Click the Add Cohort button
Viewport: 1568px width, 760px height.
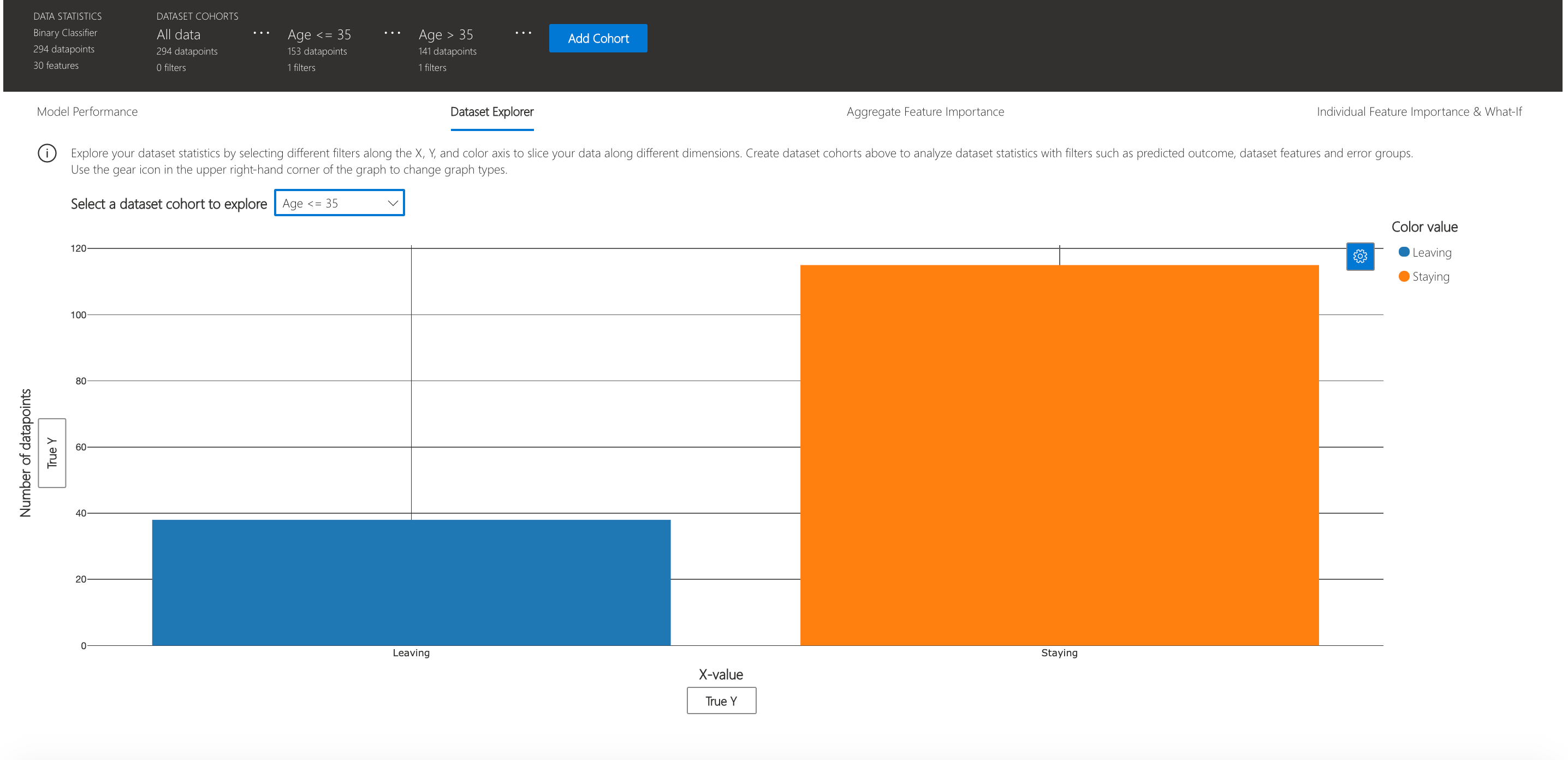point(598,38)
